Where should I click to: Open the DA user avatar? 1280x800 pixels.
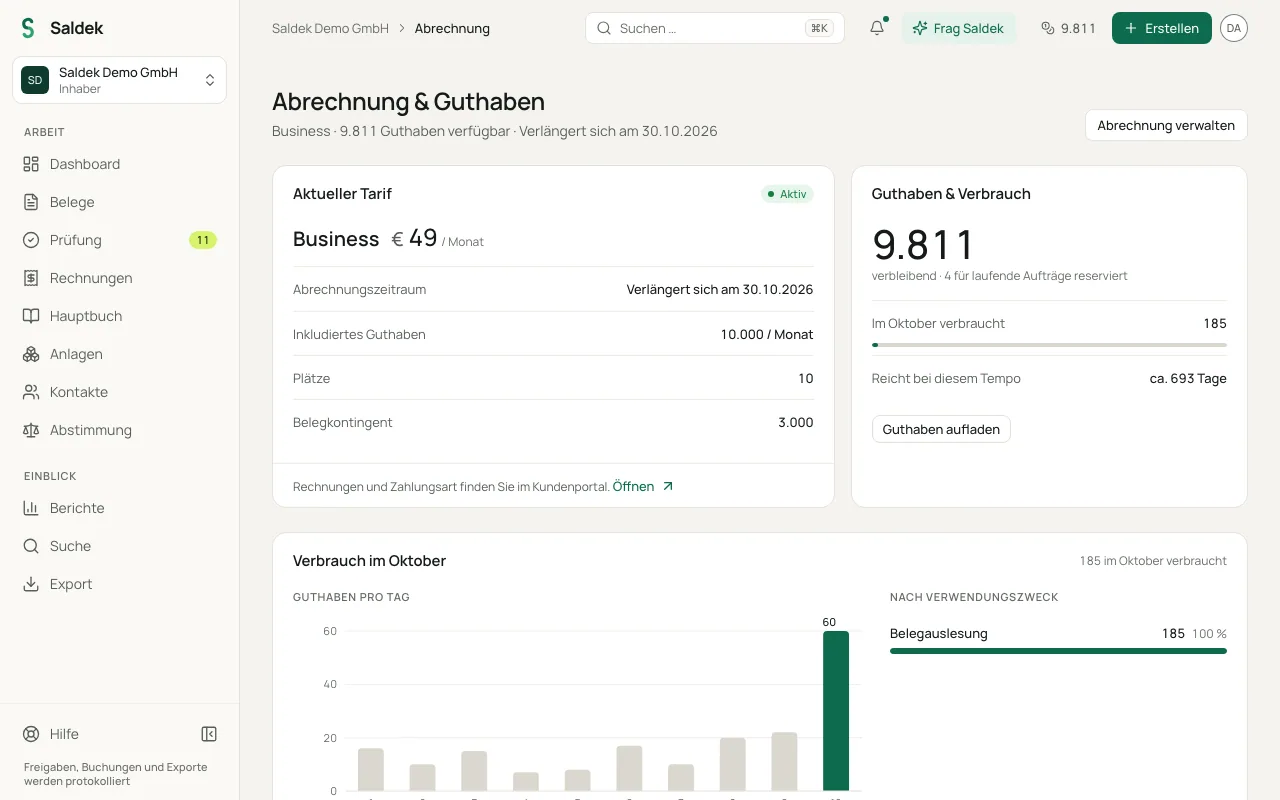click(x=1233, y=28)
